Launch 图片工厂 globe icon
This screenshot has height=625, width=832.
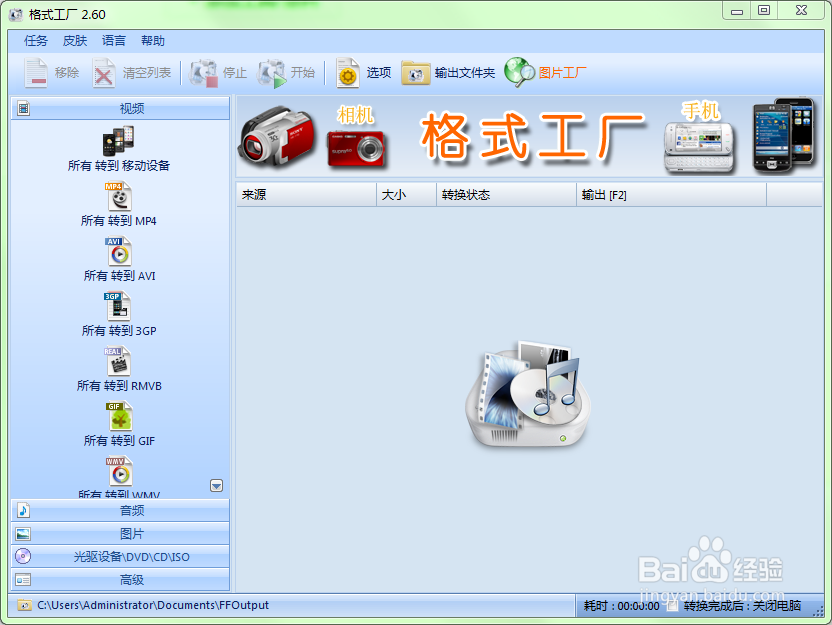click(x=519, y=72)
